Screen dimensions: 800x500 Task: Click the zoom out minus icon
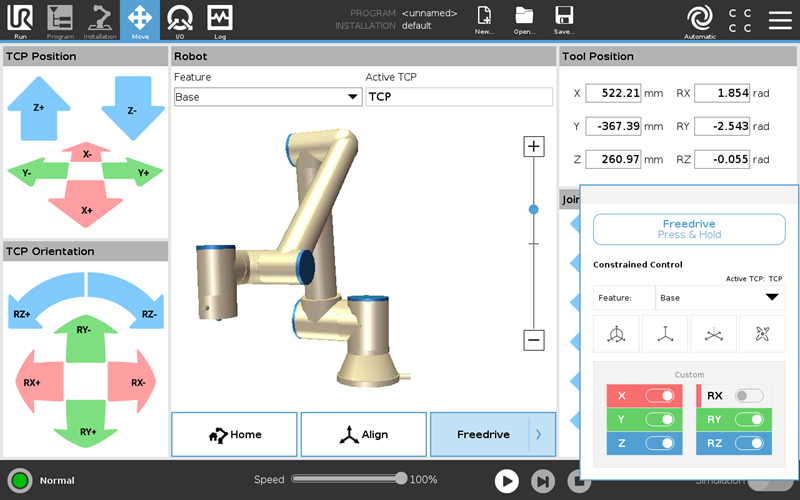tap(534, 340)
